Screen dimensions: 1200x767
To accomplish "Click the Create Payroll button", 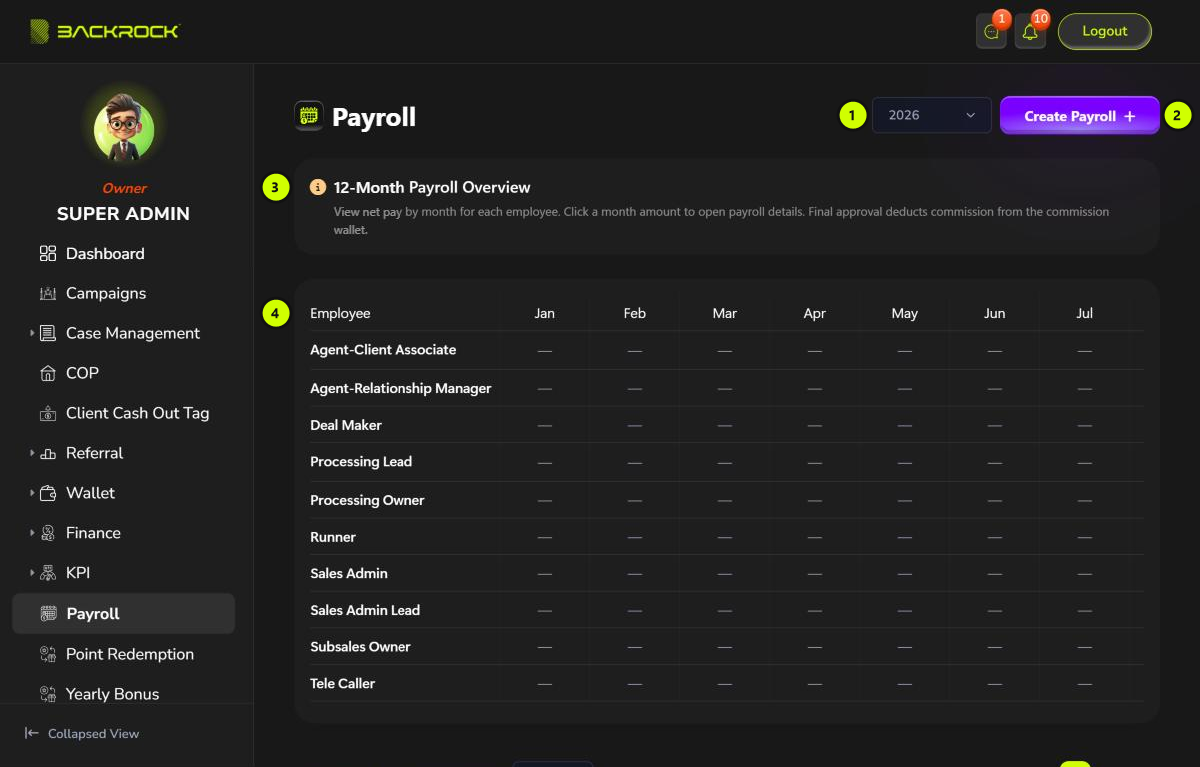I will tap(1080, 116).
